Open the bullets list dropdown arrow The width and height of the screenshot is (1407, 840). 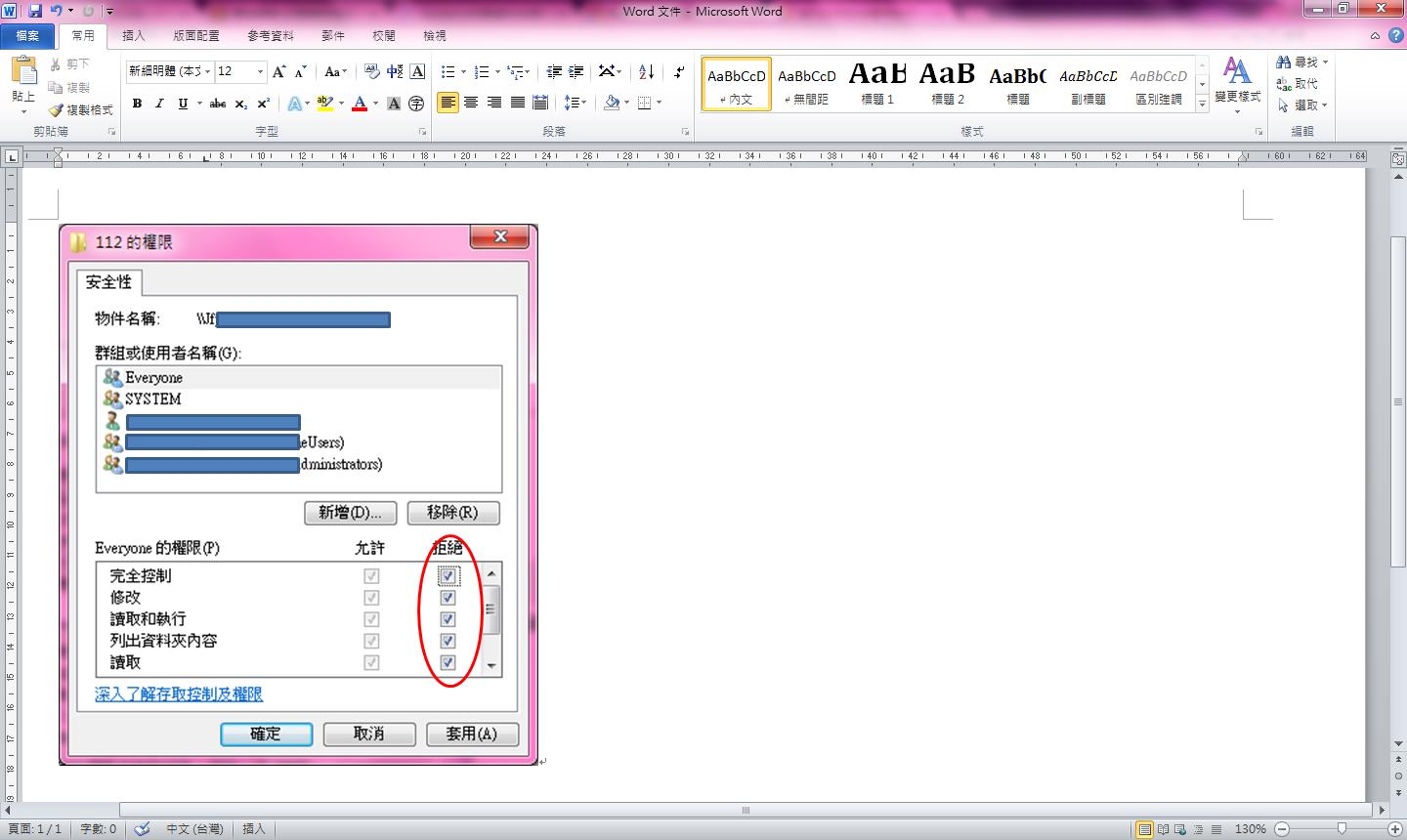463,71
